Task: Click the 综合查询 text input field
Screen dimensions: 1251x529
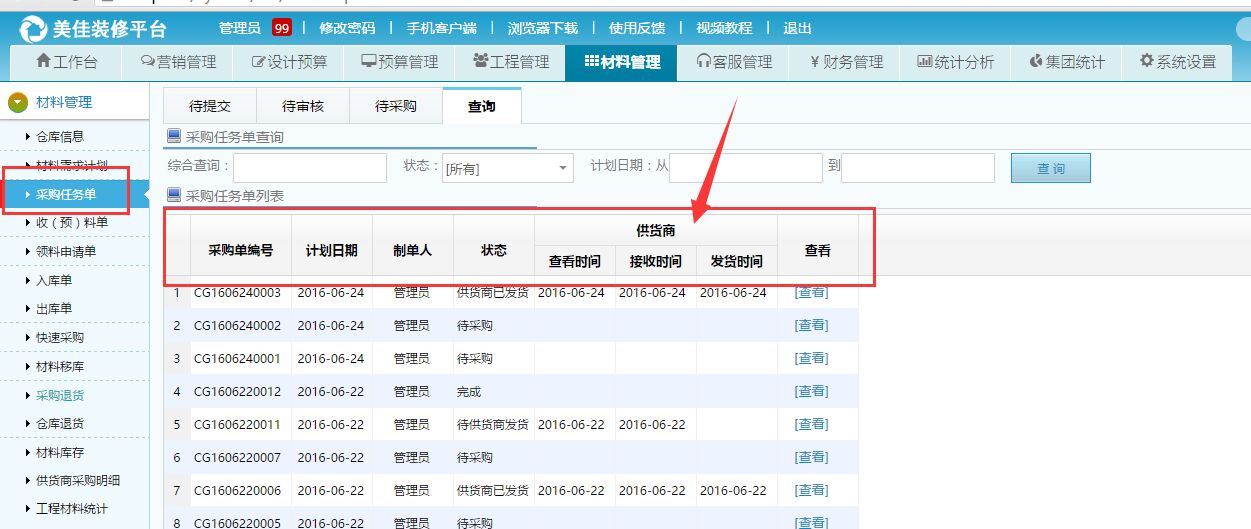Action: click(x=309, y=168)
